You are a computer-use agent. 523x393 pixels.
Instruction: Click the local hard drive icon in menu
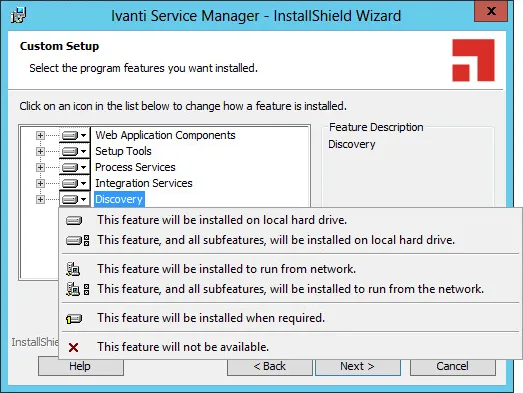point(74,221)
